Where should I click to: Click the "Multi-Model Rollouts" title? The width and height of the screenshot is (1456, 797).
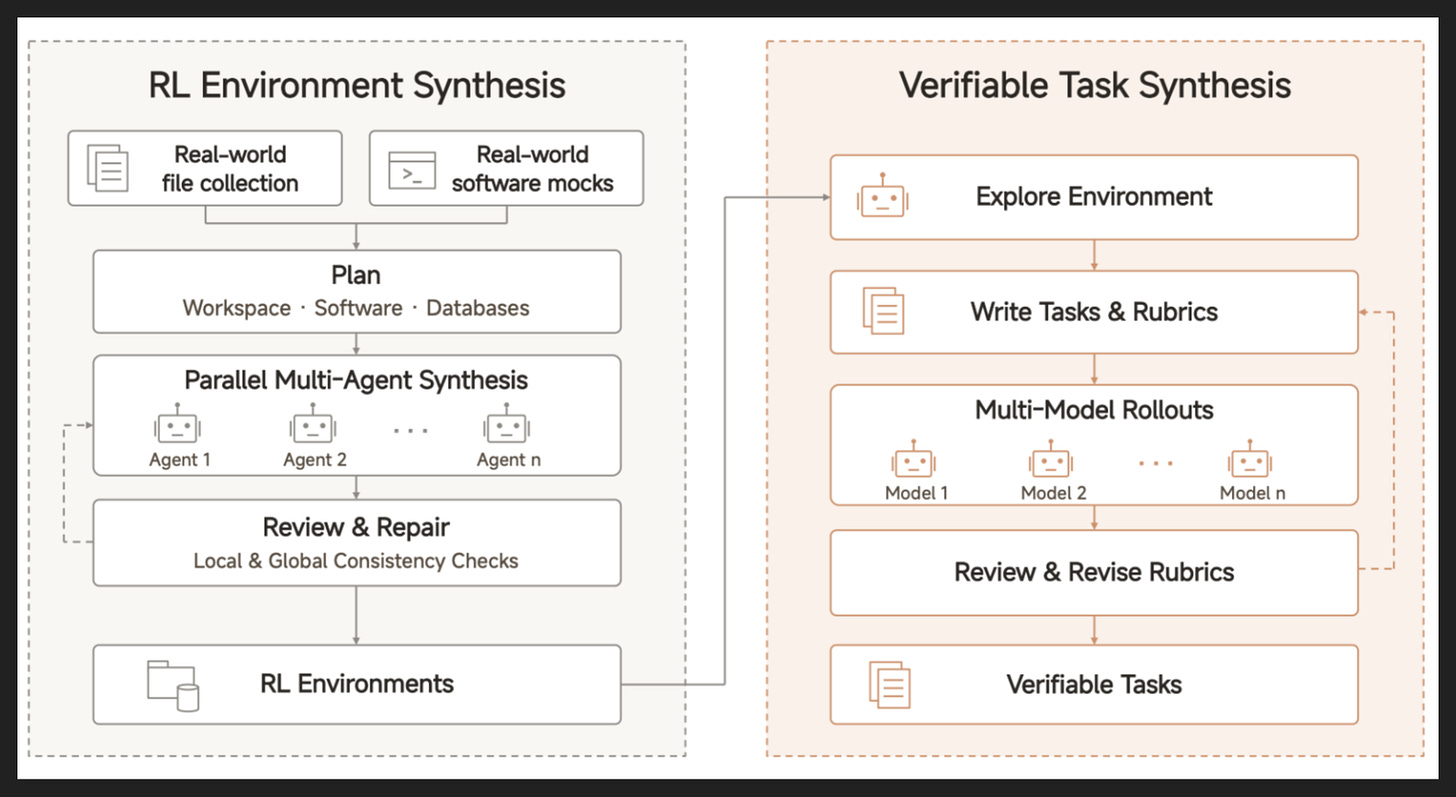pyautogui.click(x=1094, y=410)
